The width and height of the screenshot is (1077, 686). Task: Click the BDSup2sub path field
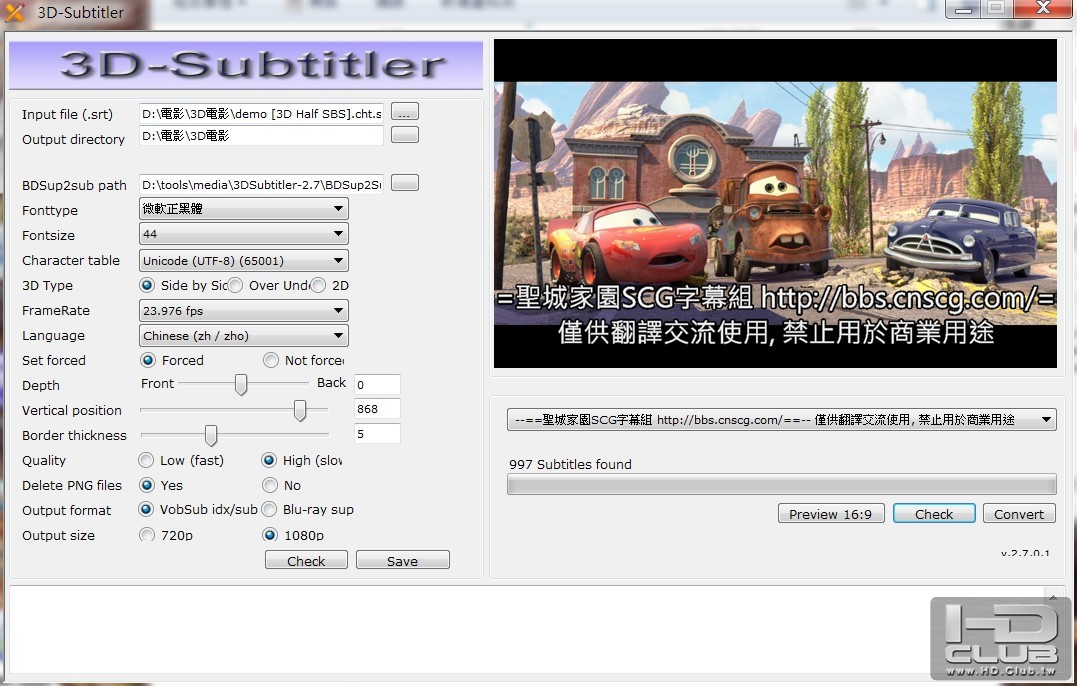pyautogui.click(x=261, y=184)
